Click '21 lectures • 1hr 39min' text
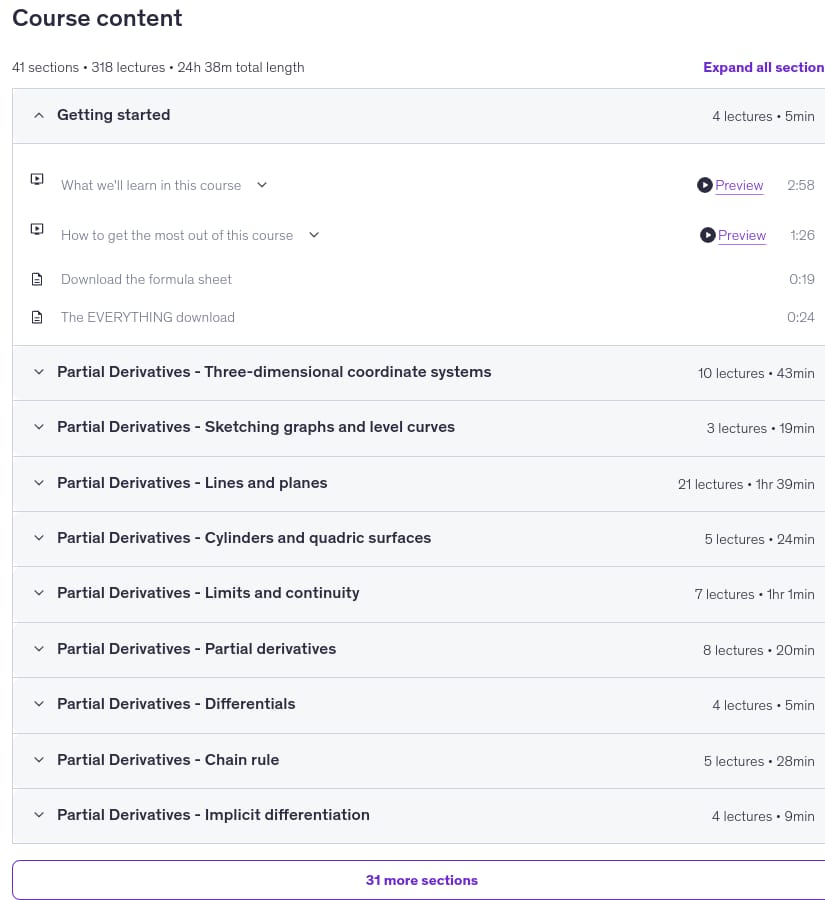825x900 pixels. pos(746,484)
